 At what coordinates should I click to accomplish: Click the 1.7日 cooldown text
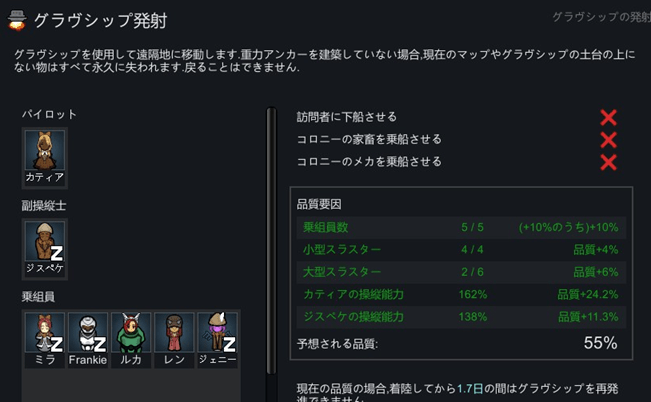pos(471,387)
